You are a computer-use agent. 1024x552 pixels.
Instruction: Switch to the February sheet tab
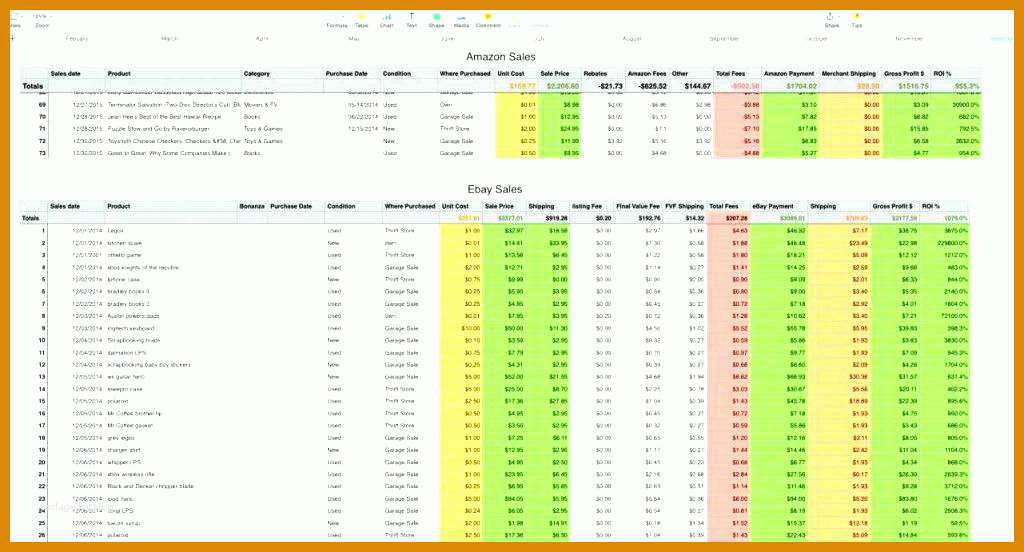(x=76, y=39)
